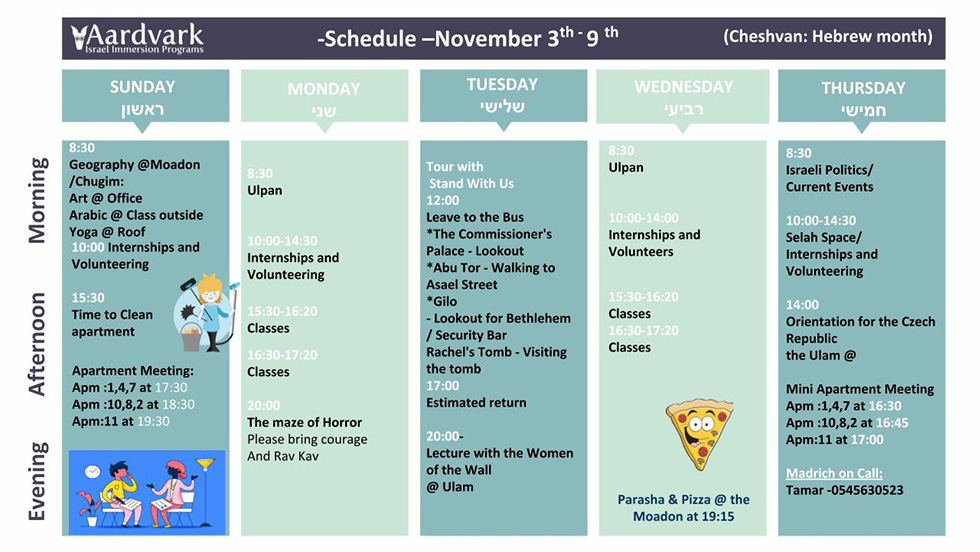Click Tamar's phone number 0545630523
Image resolution: width=980 pixels, height=552 pixels.
[868, 490]
